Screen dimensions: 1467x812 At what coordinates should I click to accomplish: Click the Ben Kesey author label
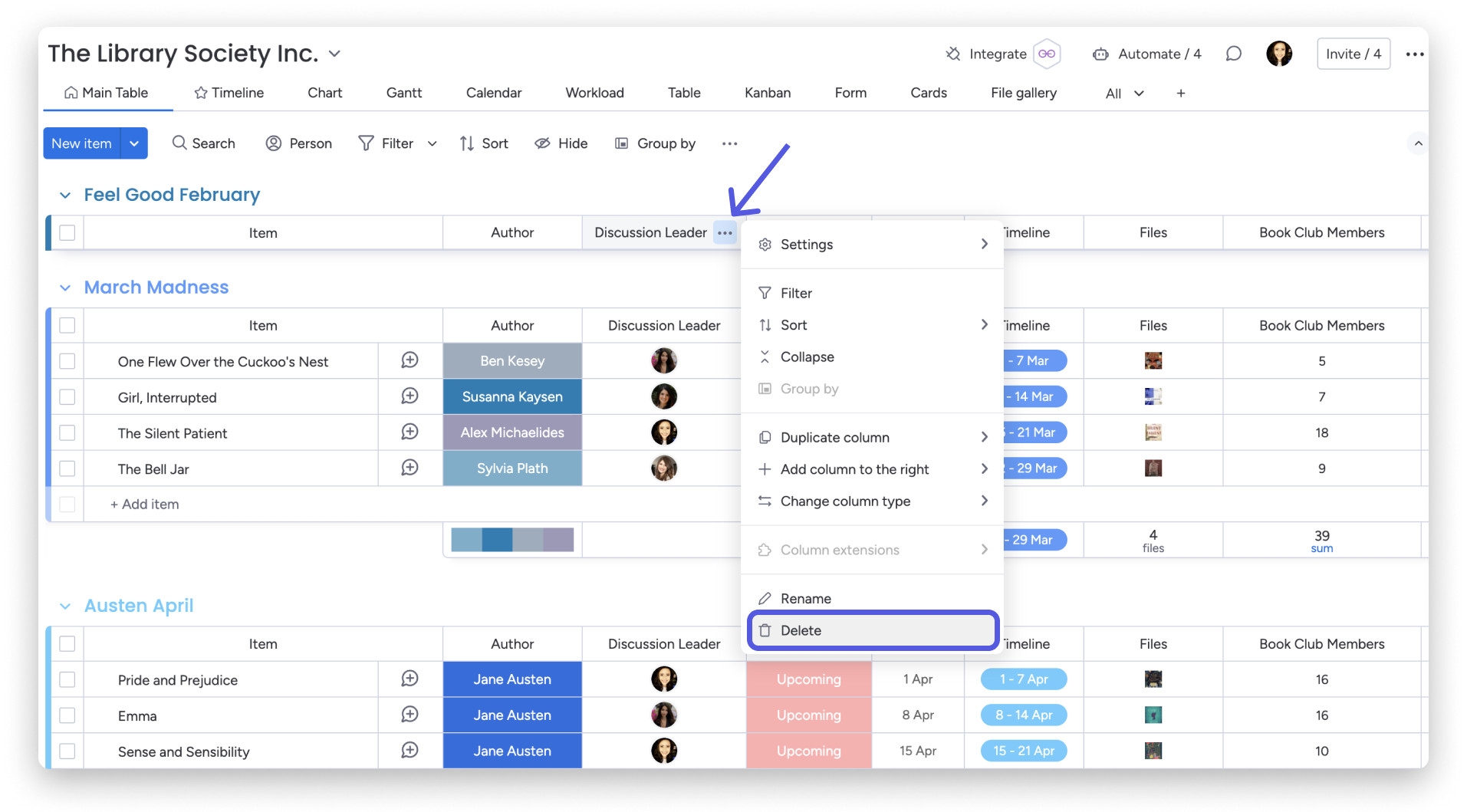(x=512, y=360)
